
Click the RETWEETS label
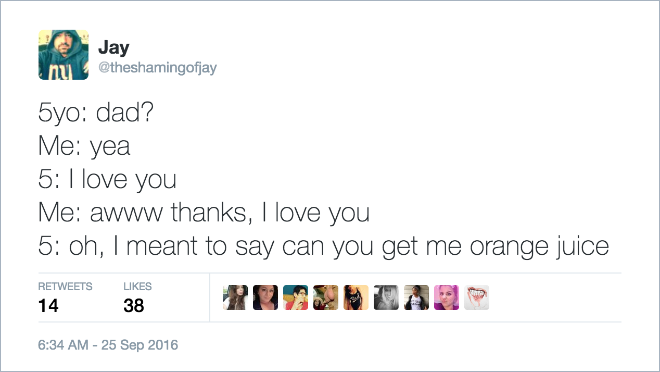pyautogui.click(x=65, y=286)
